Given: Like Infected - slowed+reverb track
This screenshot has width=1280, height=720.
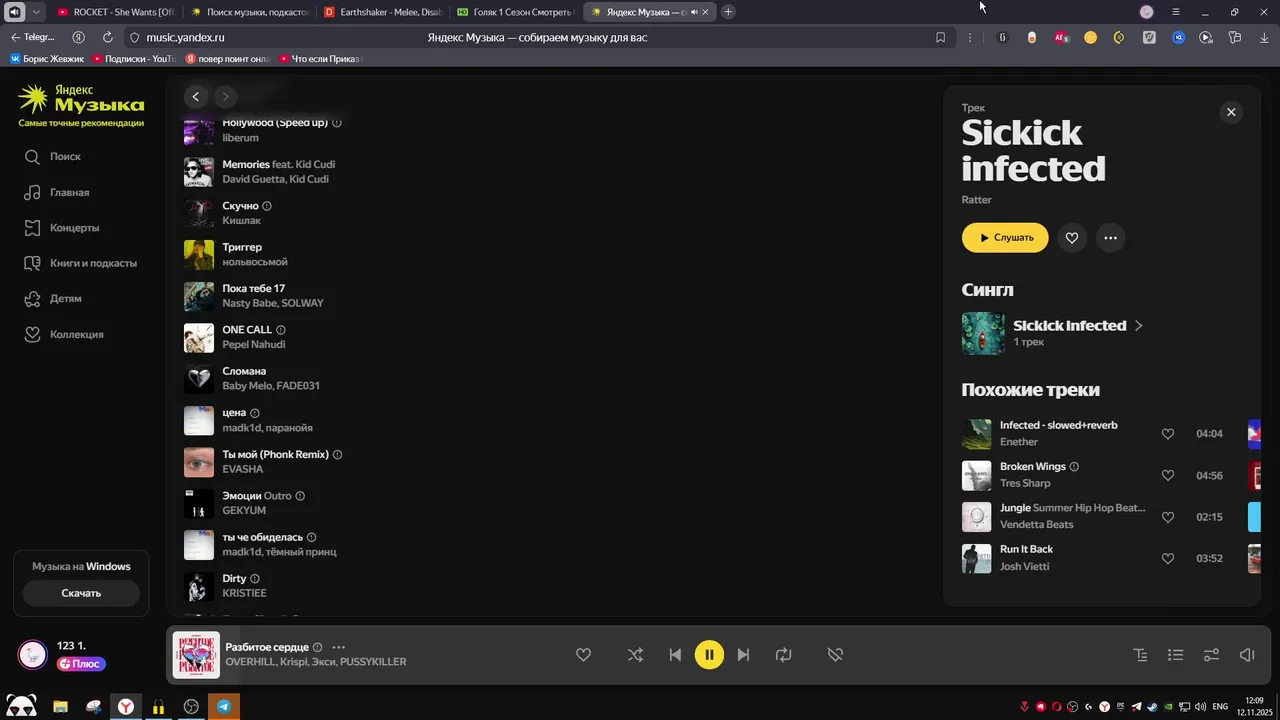Looking at the screenshot, I should (x=1167, y=434).
